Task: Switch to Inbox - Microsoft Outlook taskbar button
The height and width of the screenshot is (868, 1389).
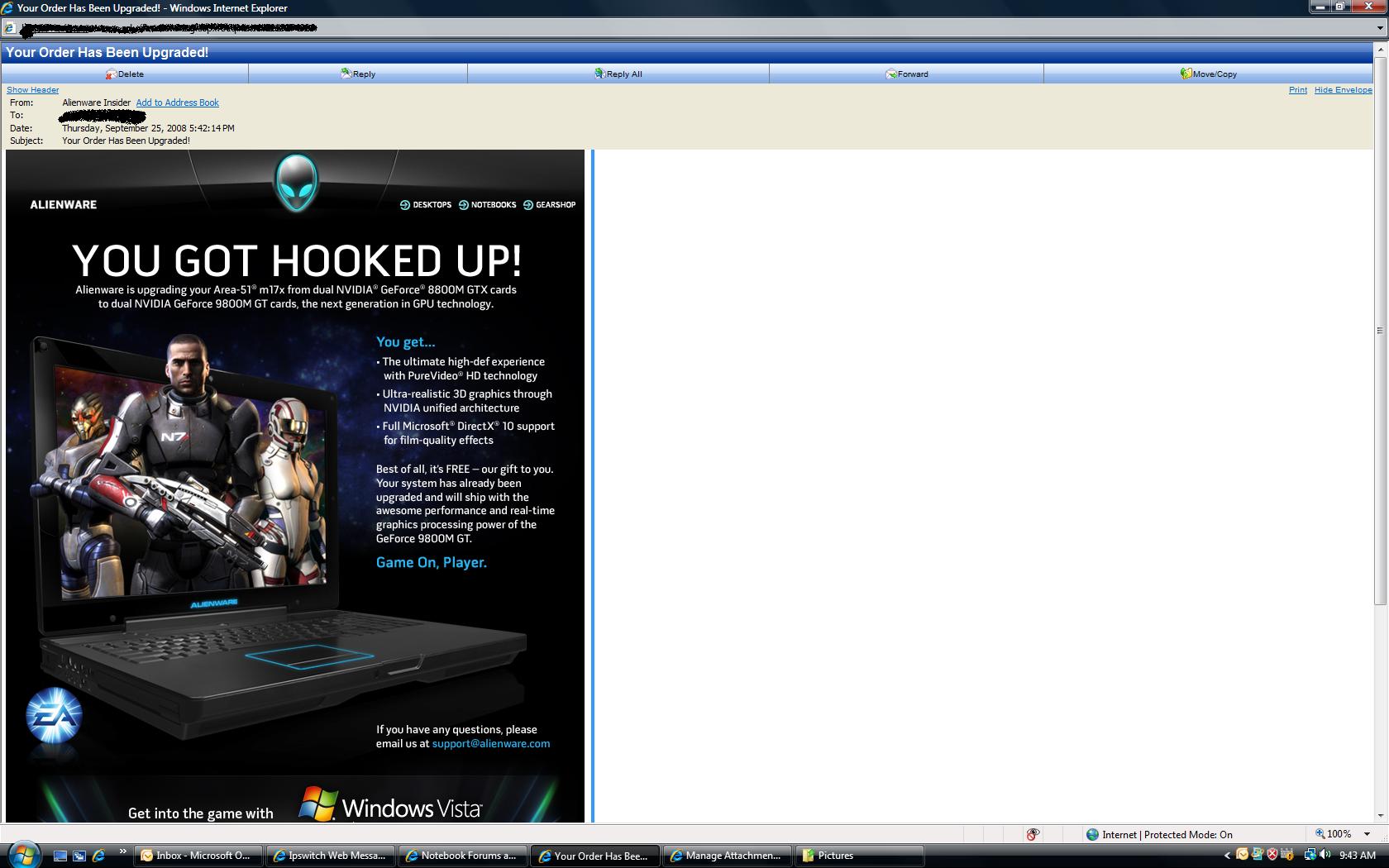Action: 198,856
